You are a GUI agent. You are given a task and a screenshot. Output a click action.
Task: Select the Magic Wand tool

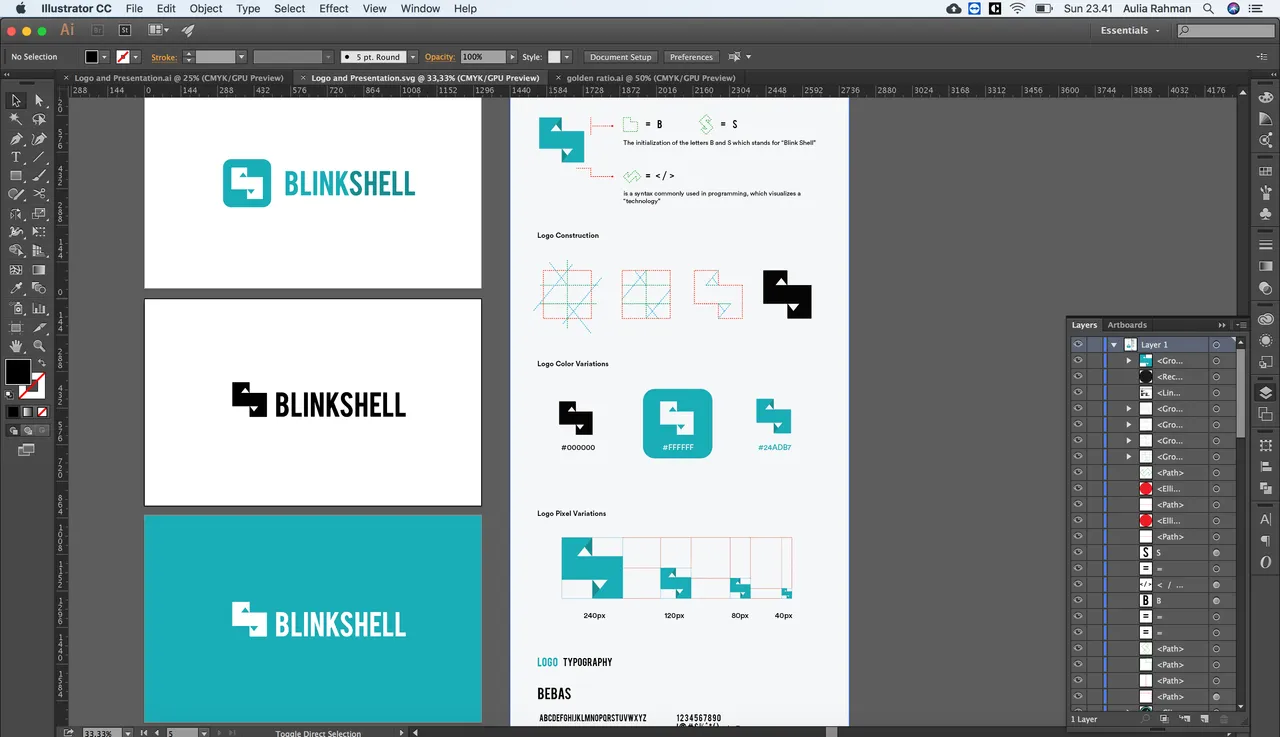pos(16,119)
